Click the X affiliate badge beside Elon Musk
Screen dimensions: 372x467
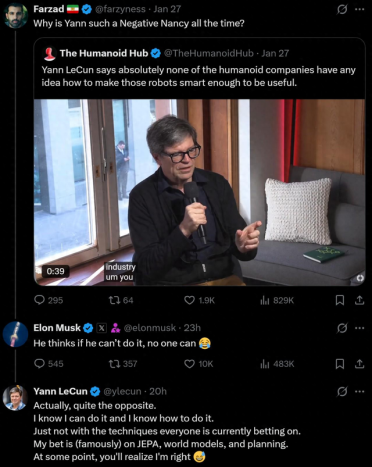click(102, 328)
